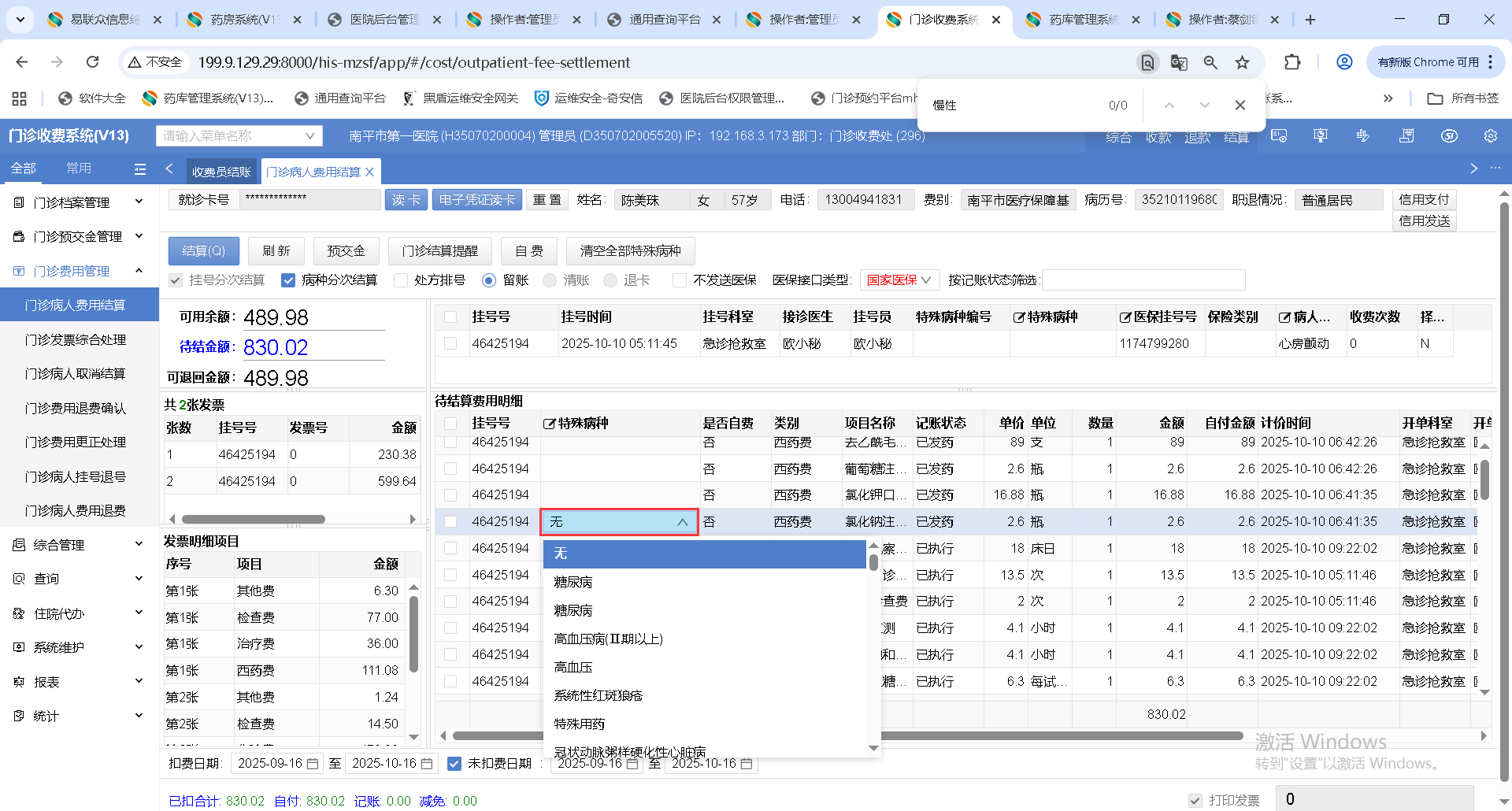Open the Chrome extensions puzzle icon
This screenshot has height=811, width=1512.
[x=1292, y=62]
